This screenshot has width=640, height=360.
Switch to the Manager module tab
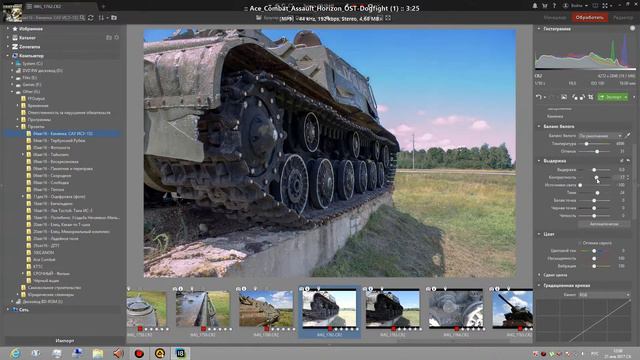tap(554, 18)
